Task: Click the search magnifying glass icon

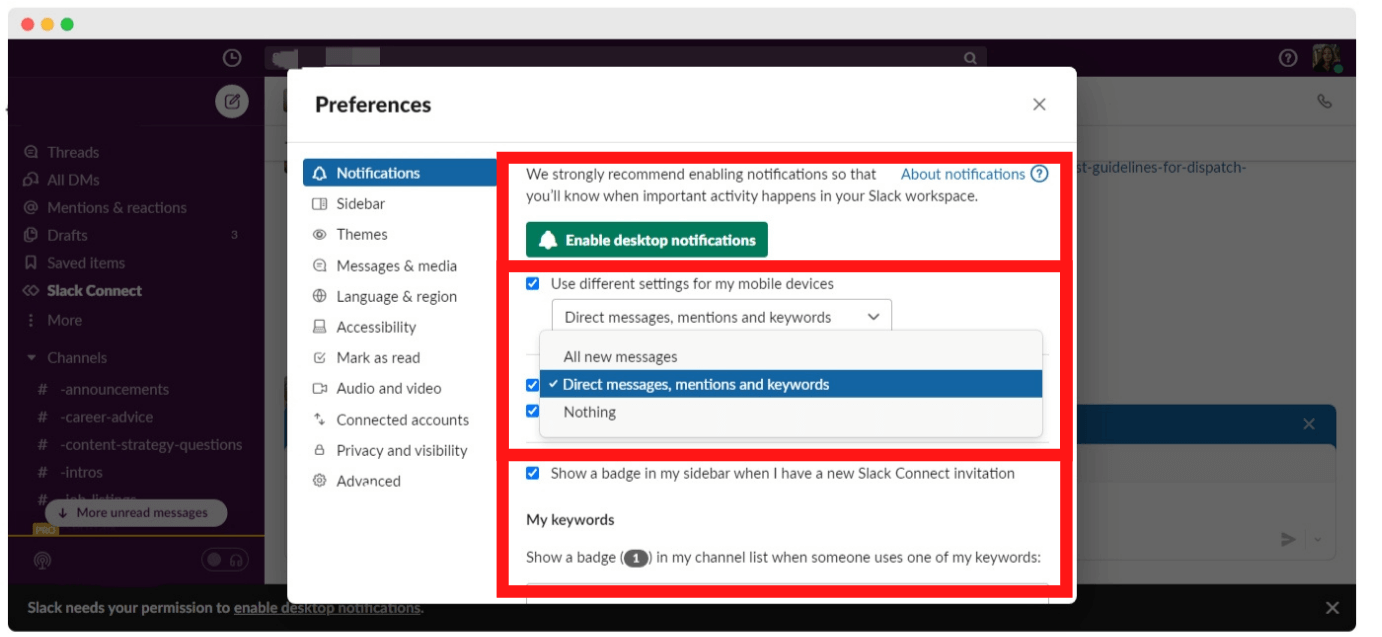Action: (968, 58)
